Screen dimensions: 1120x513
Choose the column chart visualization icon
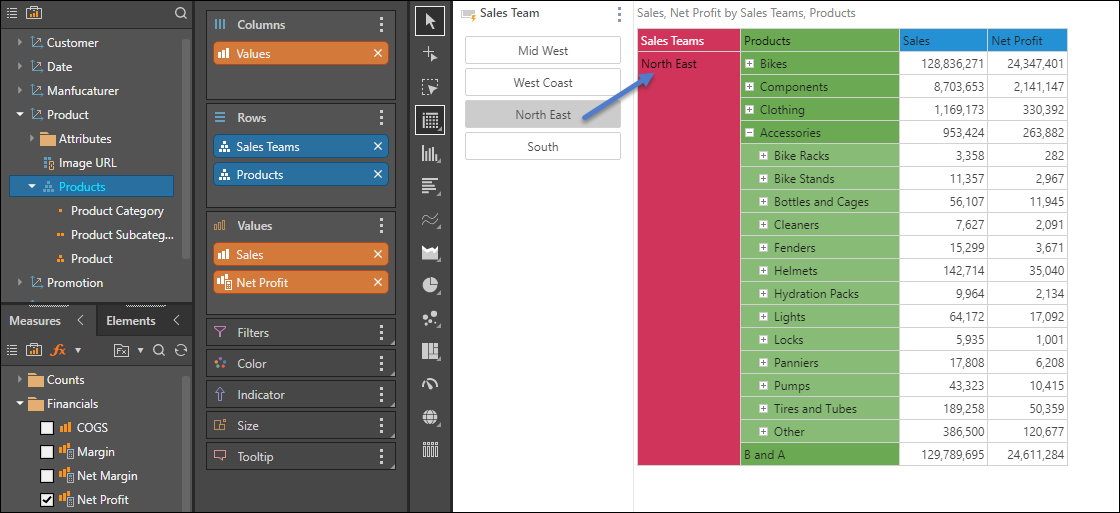point(430,154)
